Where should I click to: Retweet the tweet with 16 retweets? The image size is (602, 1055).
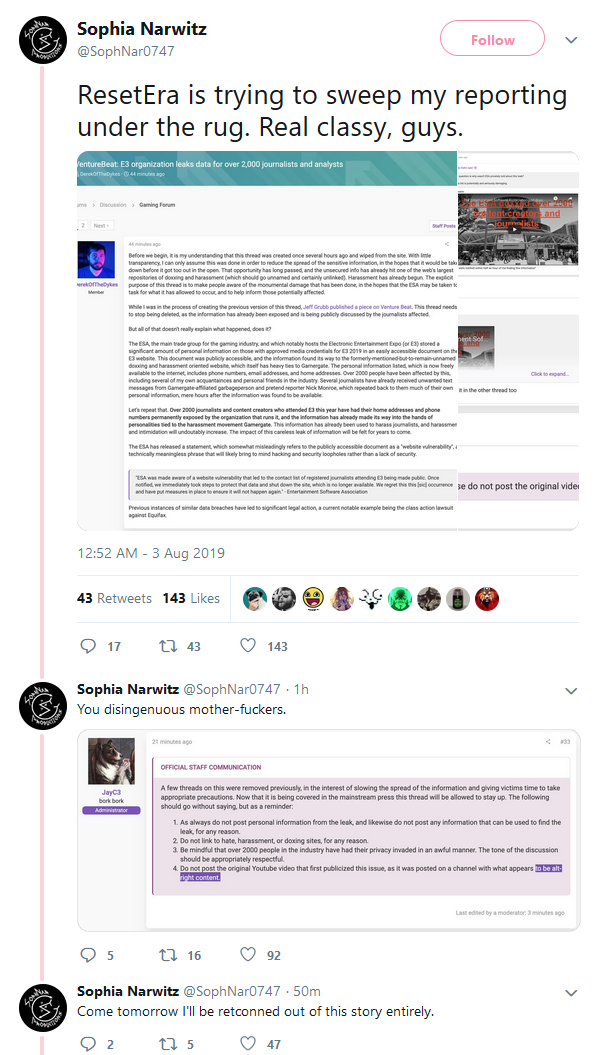[167, 954]
